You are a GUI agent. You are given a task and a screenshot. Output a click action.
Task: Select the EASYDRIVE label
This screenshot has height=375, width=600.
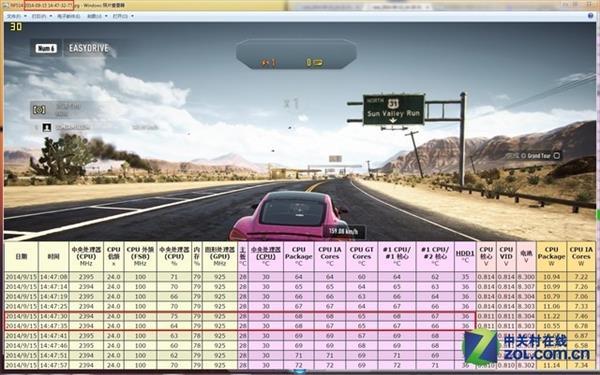tap(89, 48)
